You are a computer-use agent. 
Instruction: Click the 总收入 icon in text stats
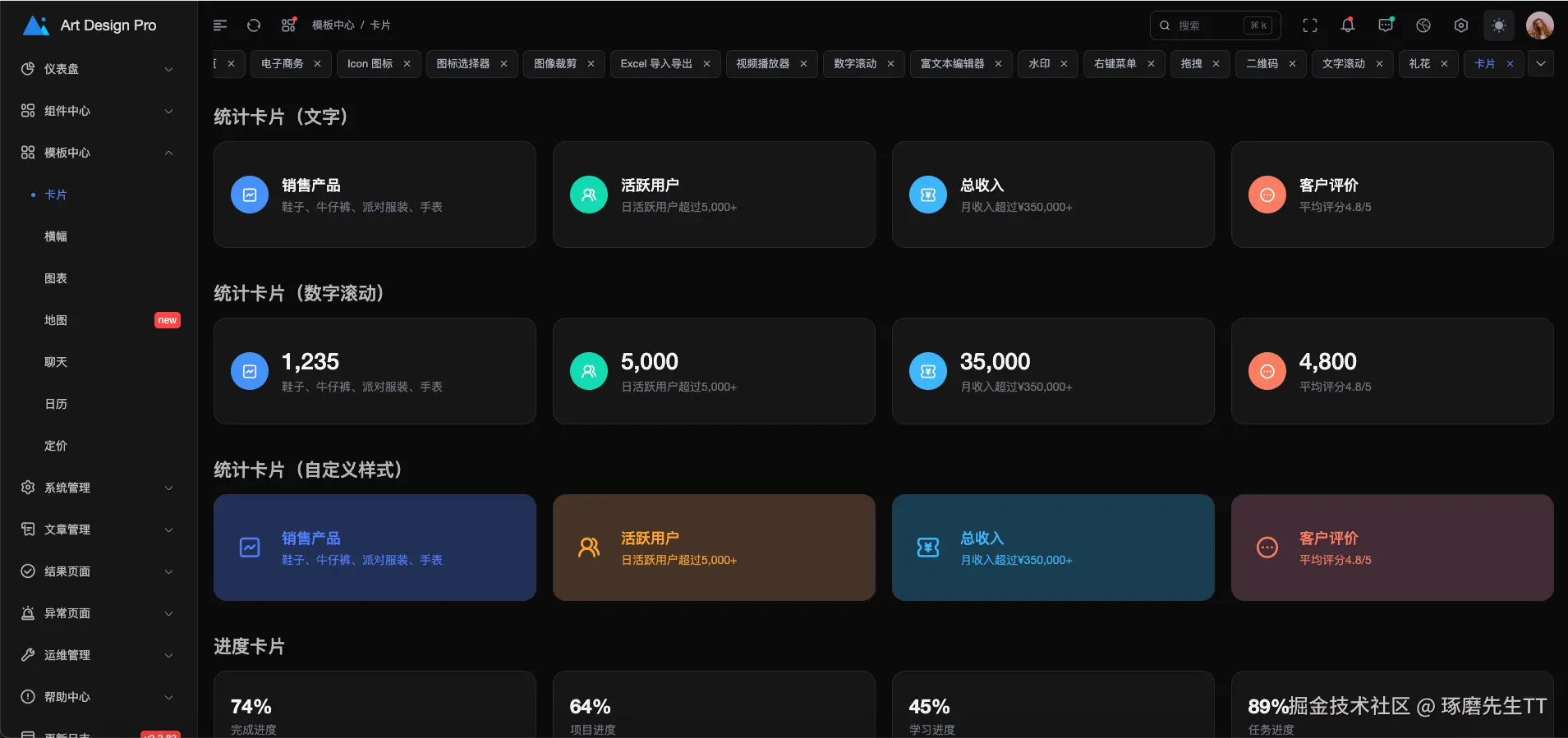coord(928,195)
